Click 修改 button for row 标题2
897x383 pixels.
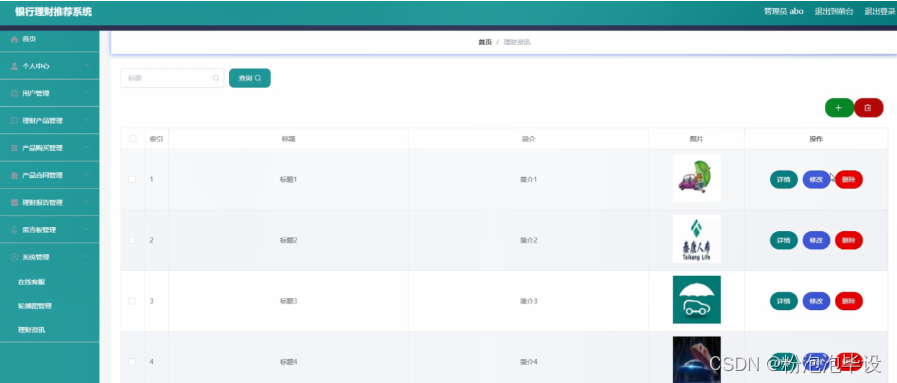click(x=816, y=240)
